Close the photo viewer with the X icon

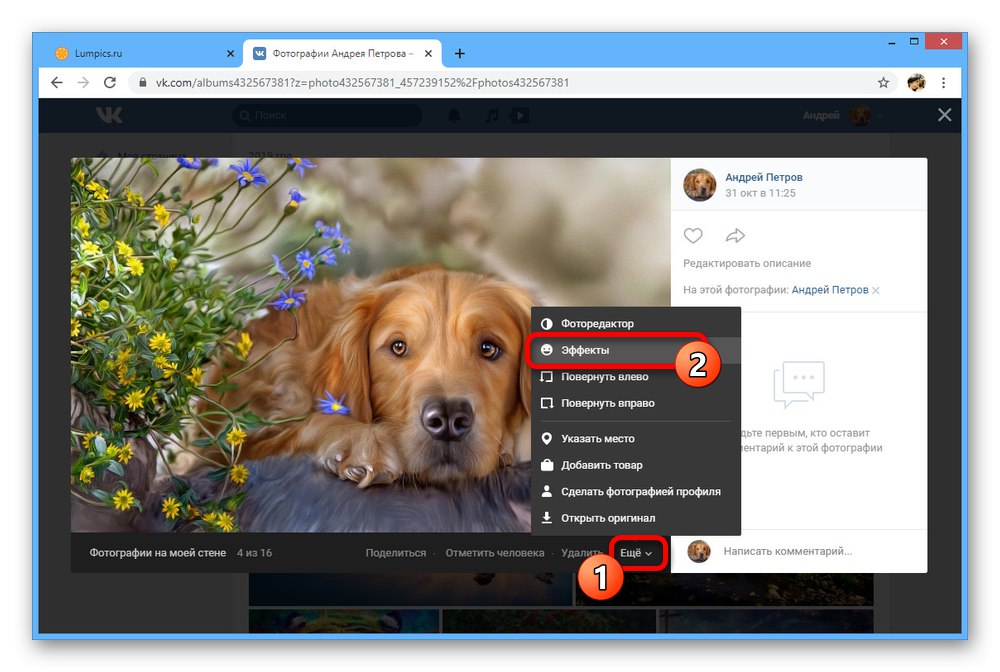coord(944,115)
